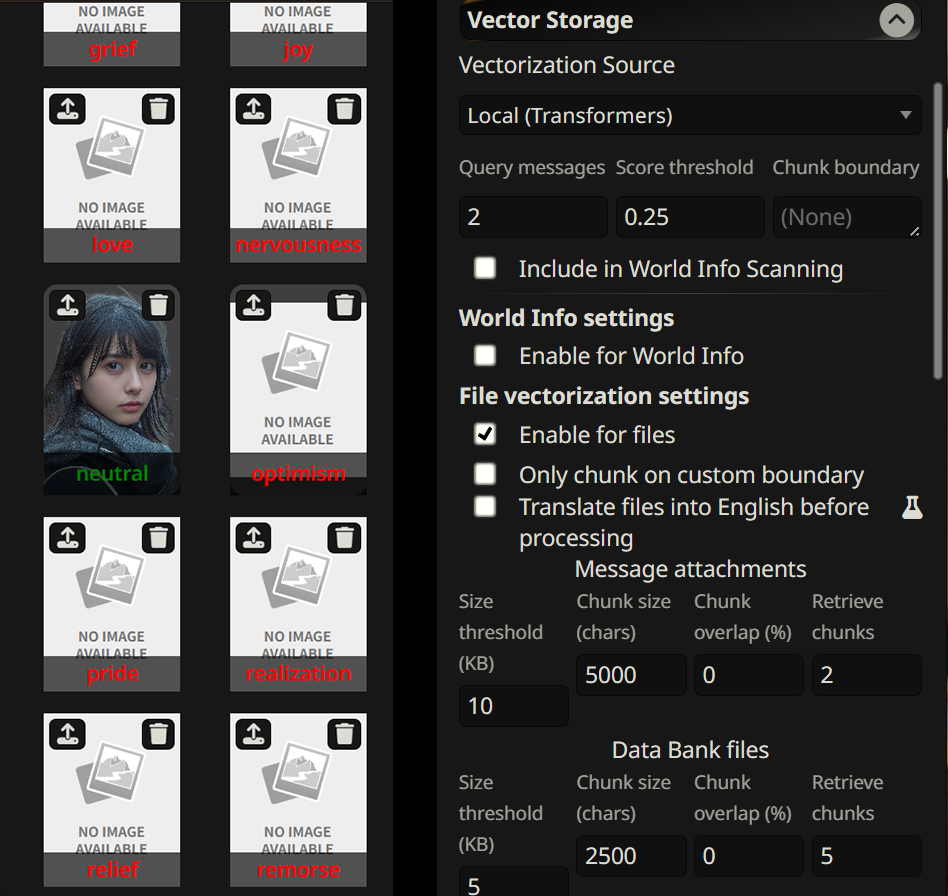Collapse the Vector Storage section
Screen dimensions: 948x896
pos(896,20)
